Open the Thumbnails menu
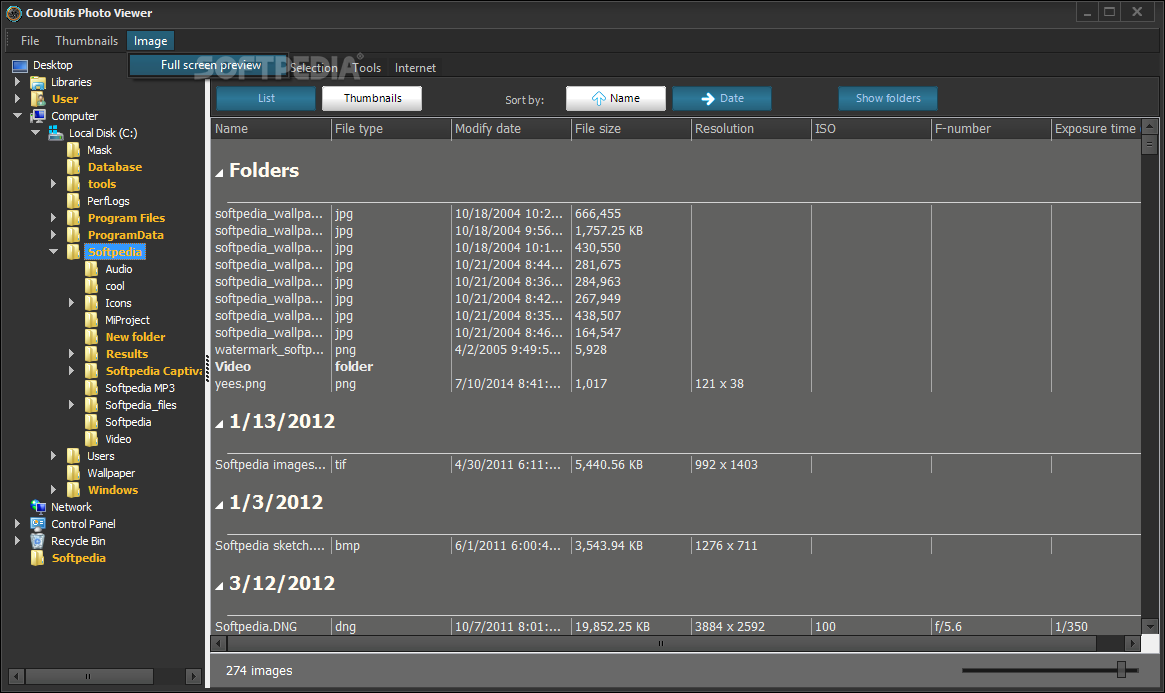 tap(86, 41)
